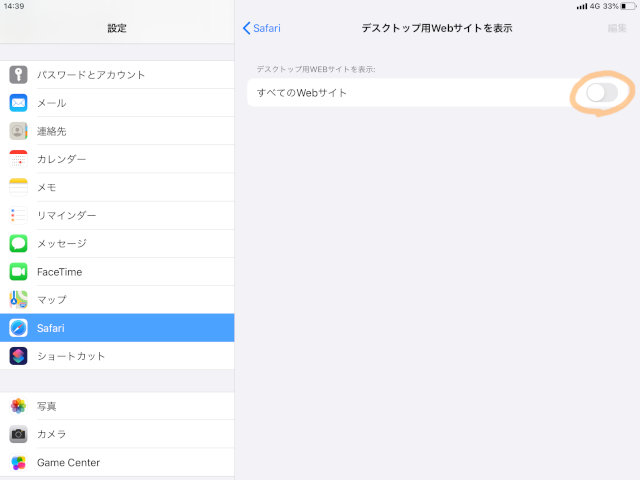640x480 pixels.
Task: Tap the Mail envelope icon
Action: [19, 103]
